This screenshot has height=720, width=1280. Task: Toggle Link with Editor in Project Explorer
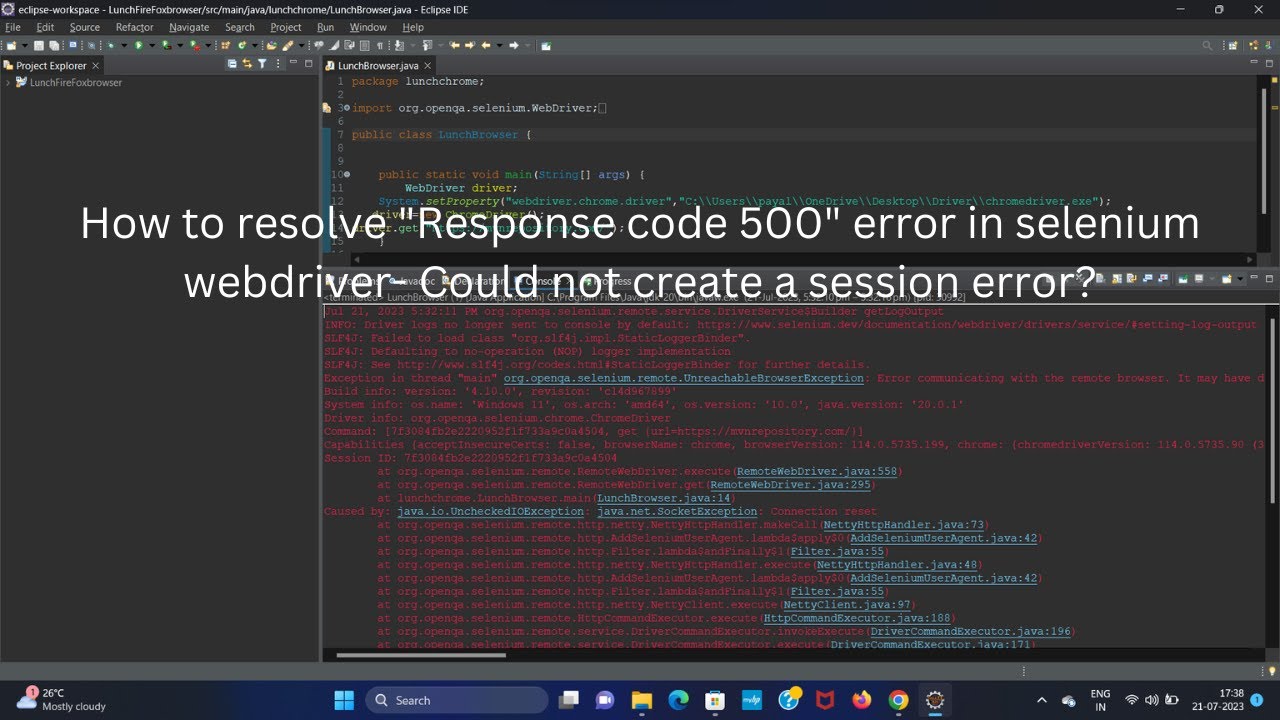247,64
